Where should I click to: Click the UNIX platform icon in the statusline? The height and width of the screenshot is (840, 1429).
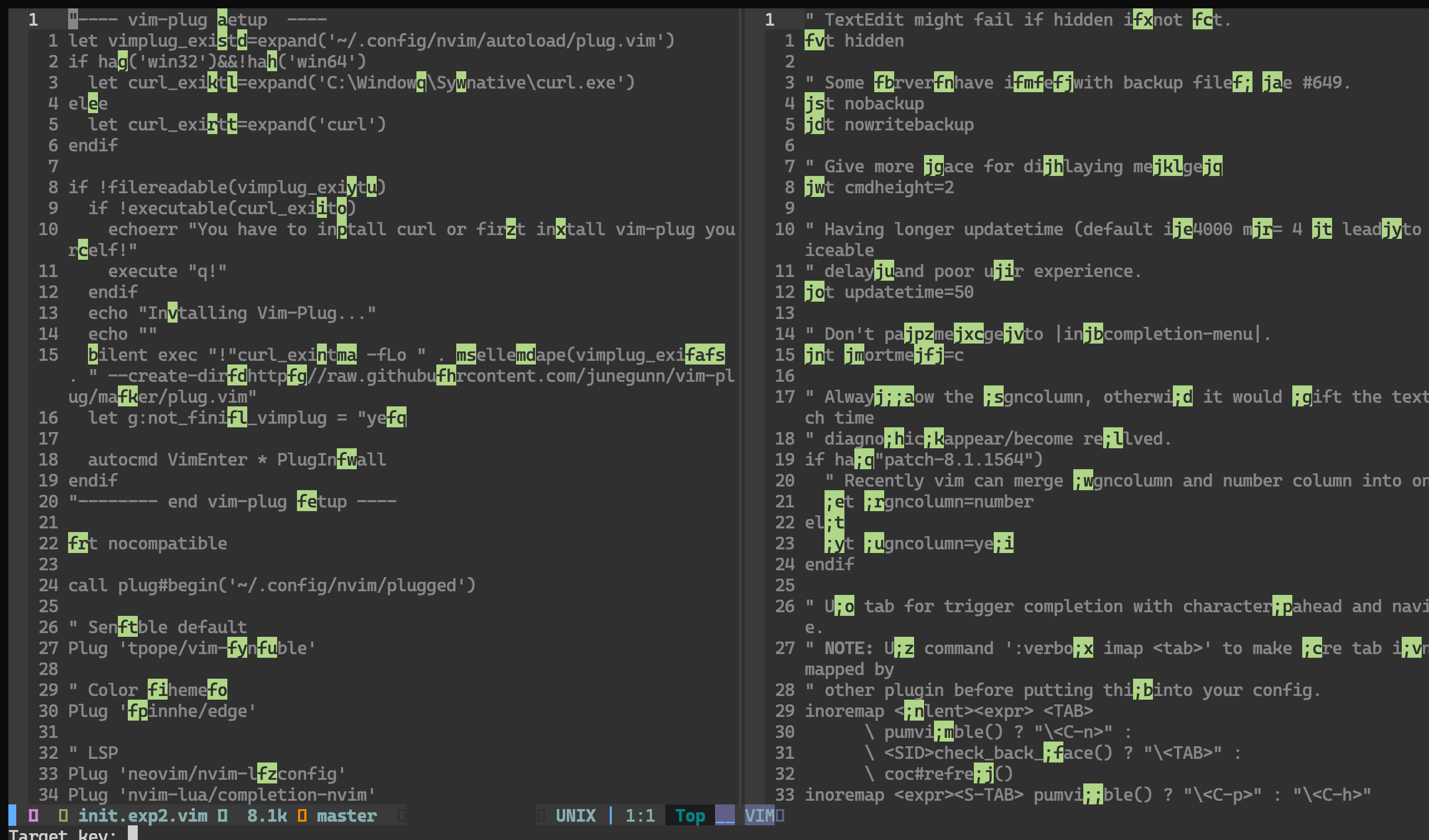tap(542, 815)
